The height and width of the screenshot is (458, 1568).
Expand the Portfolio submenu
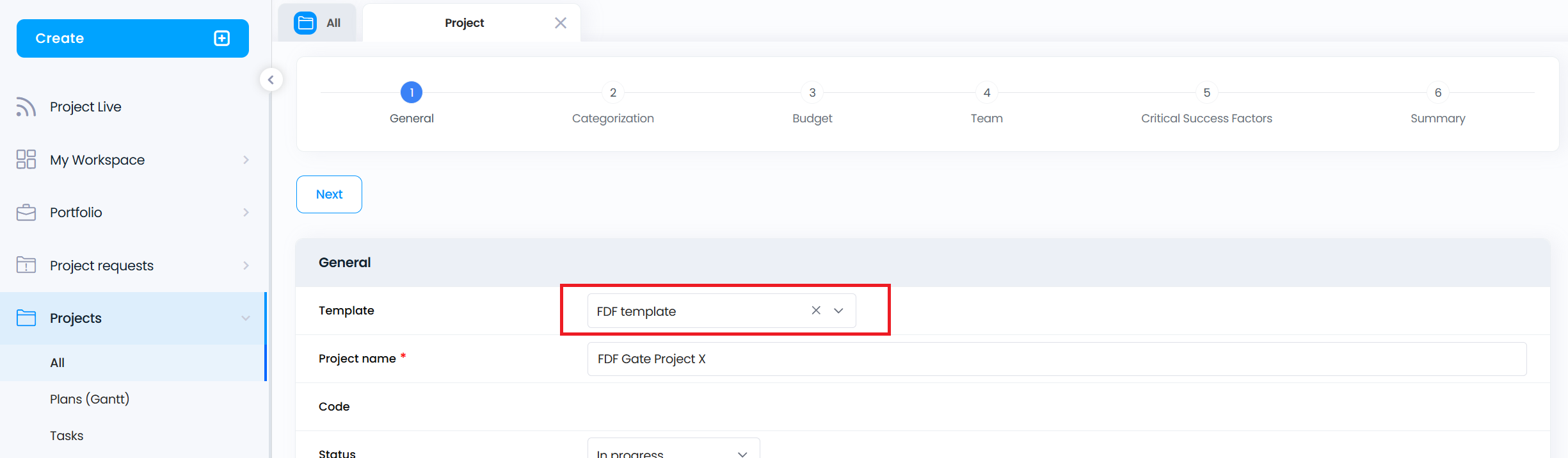246,213
